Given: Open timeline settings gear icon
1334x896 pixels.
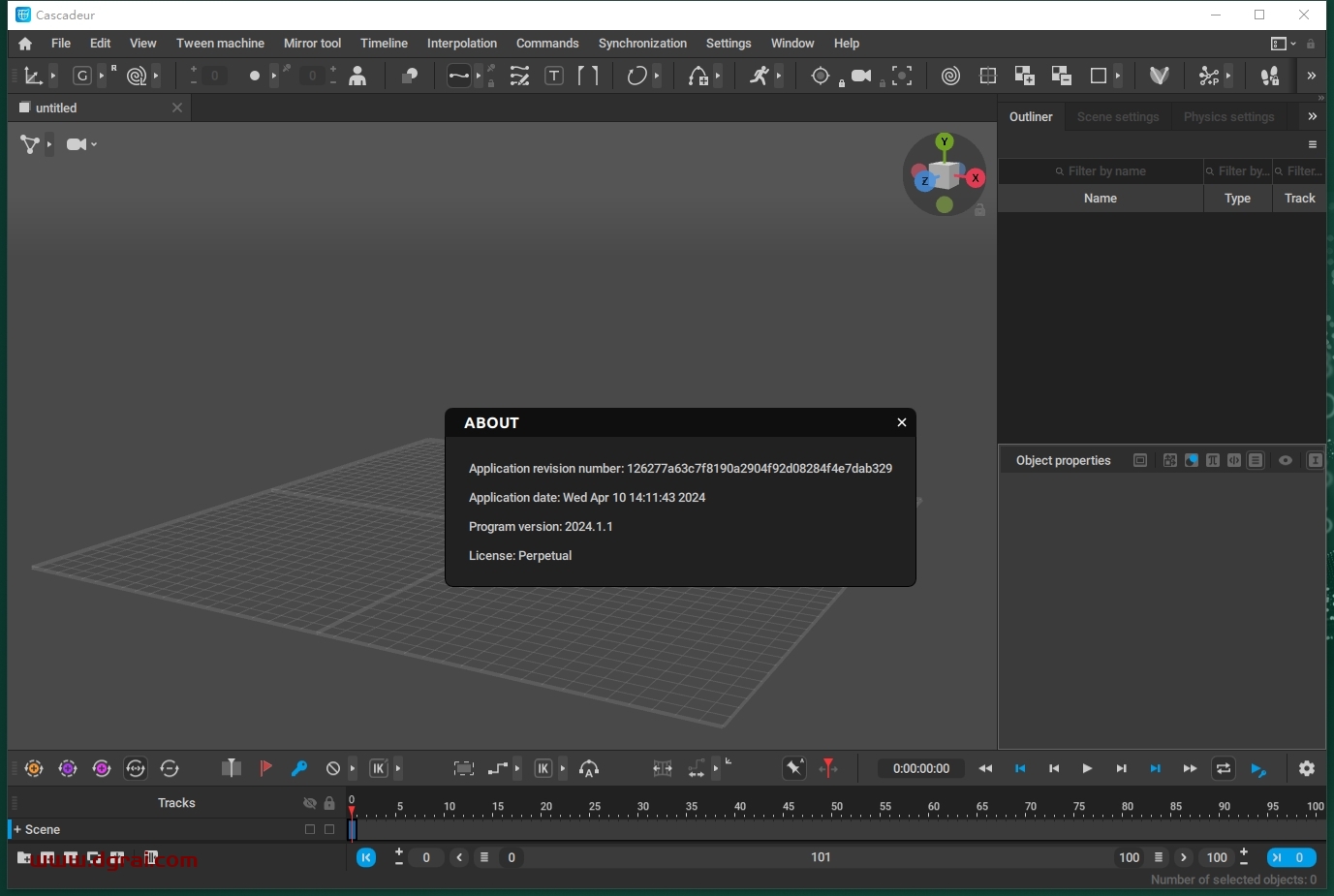Looking at the screenshot, I should (x=1307, y=768).
